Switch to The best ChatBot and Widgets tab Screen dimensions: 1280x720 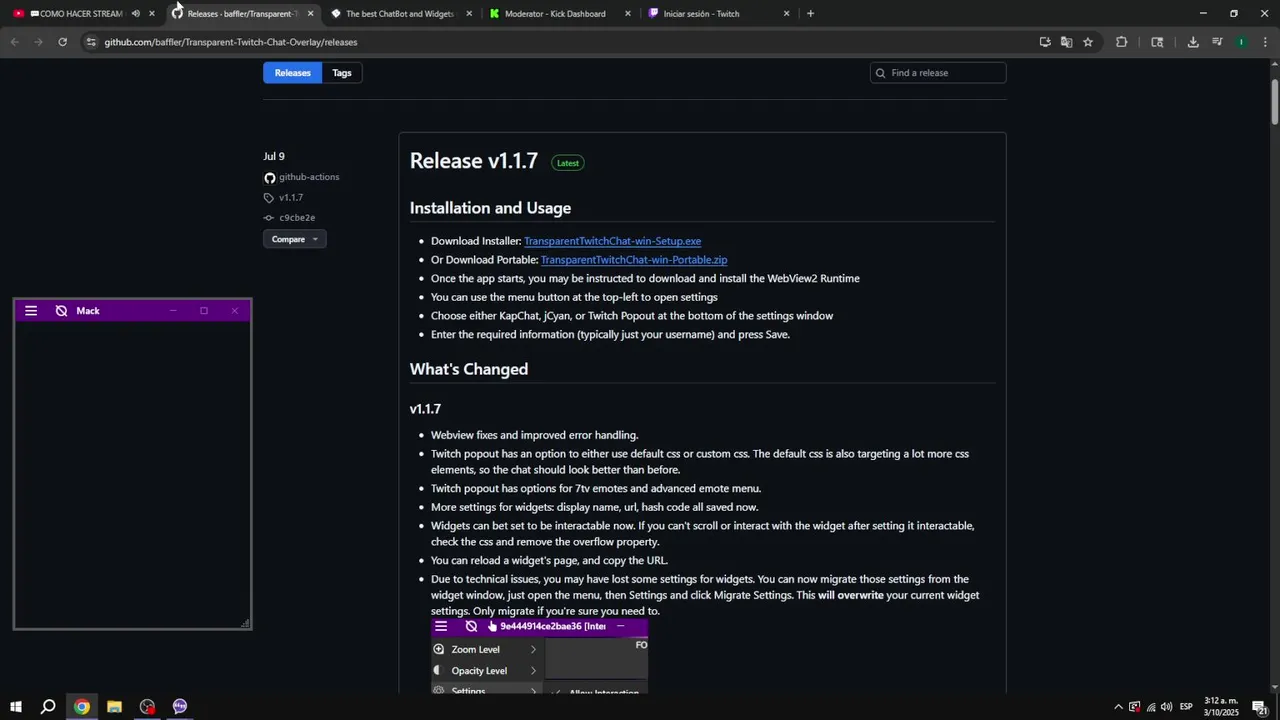point(399,14)
